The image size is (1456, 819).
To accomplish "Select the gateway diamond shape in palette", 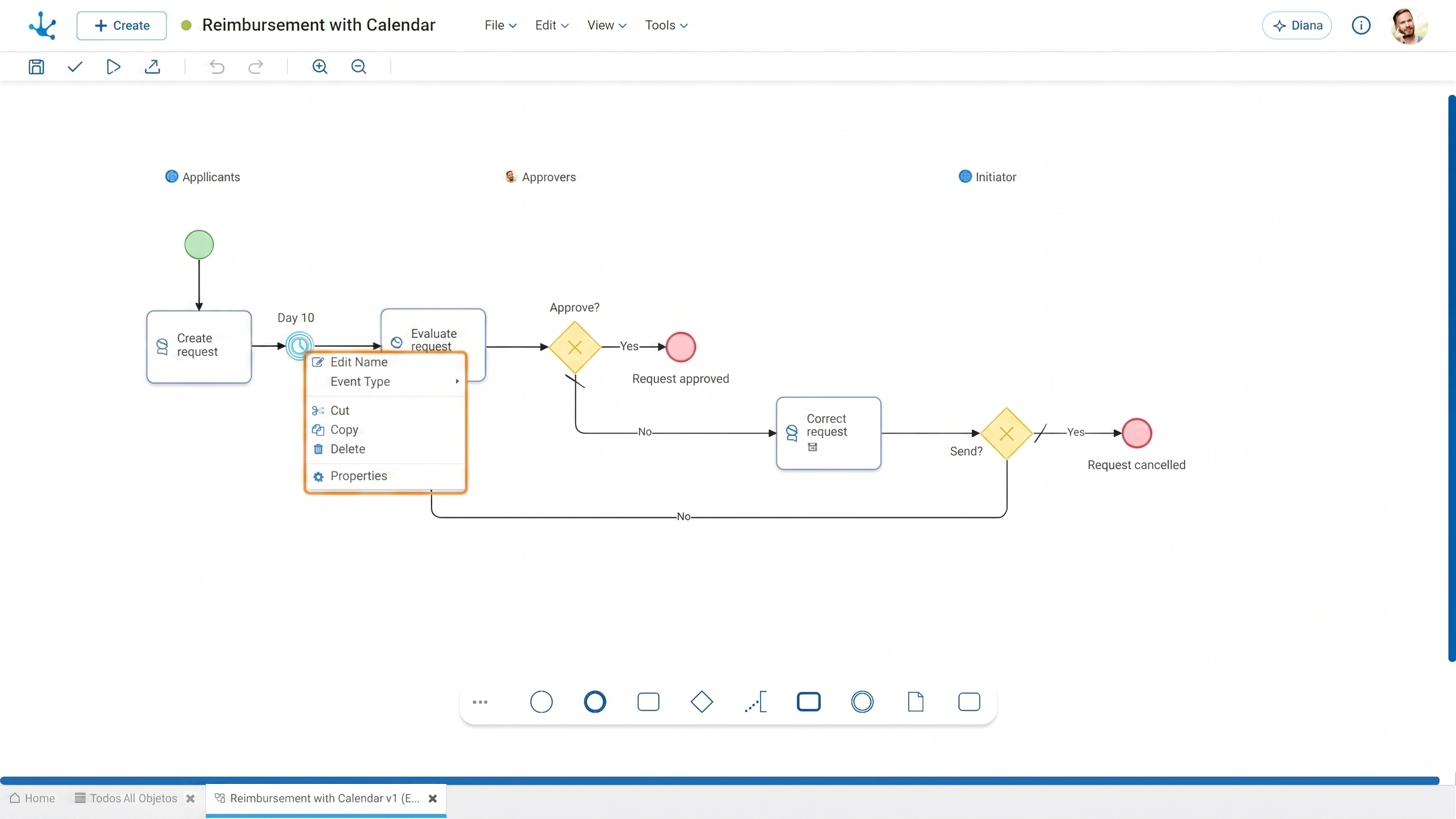I will (701, 702).
